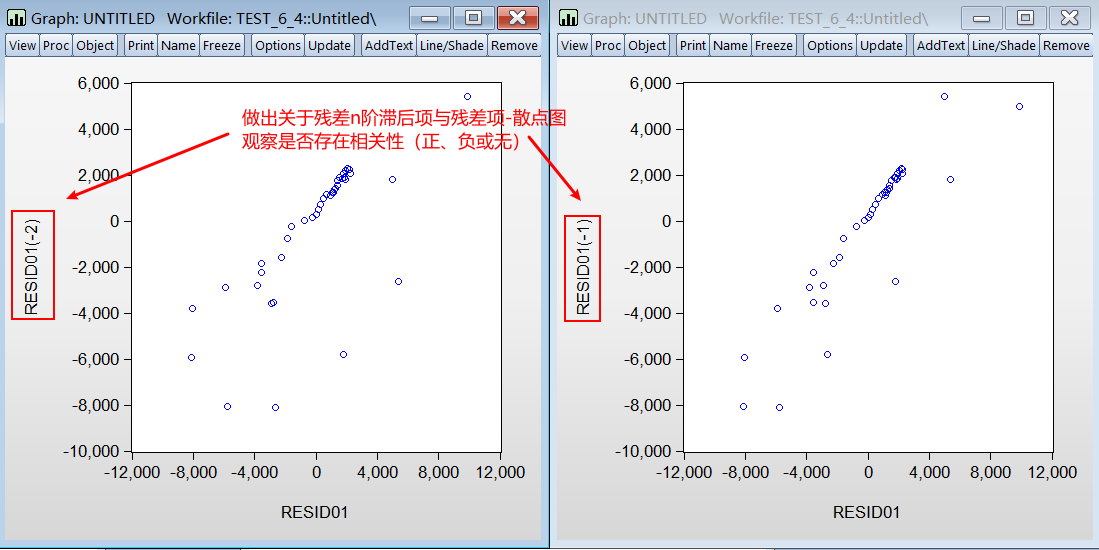This screenshot has height=550, width=1099.
Task: Click Line/Shade in the right graph window
Action: (1004, 46)
